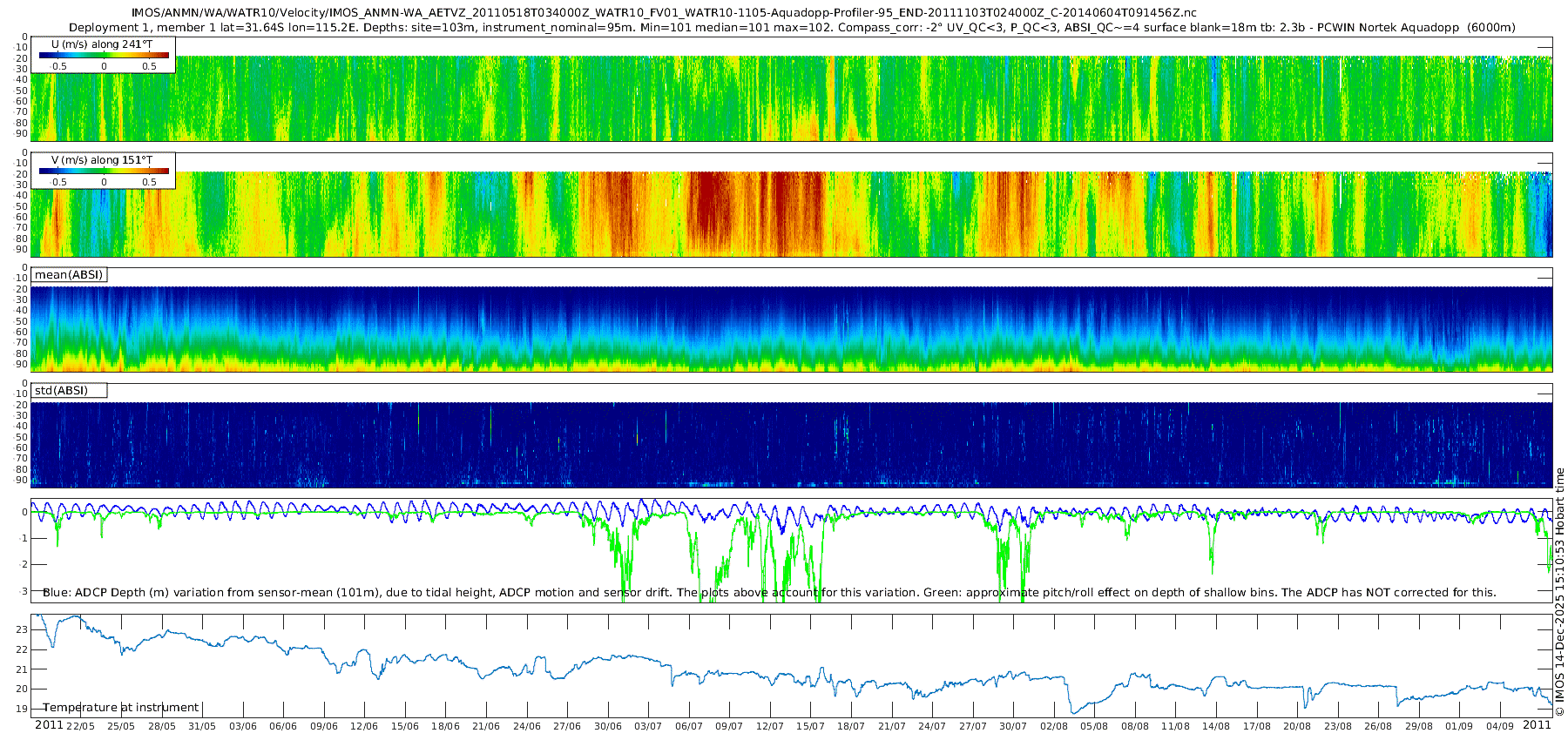Click the 15/06 date tick
The image size is (1568, 740).
click(404, 726)
